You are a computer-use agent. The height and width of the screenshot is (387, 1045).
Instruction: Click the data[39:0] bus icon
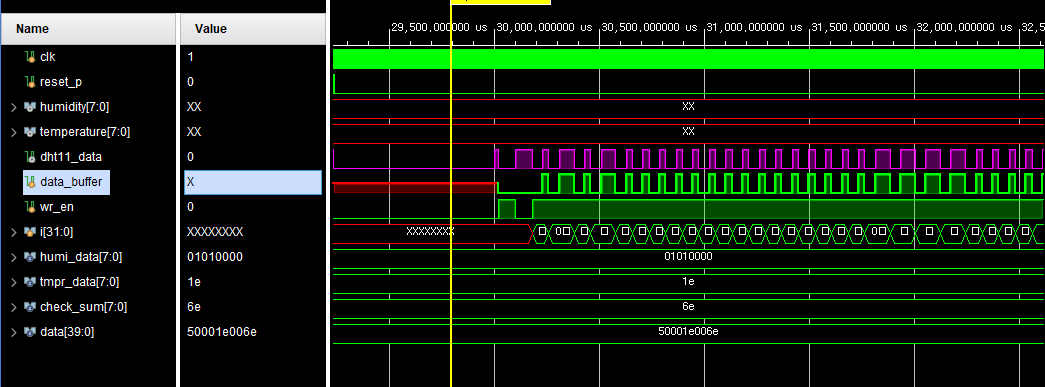[x=30, y=332]
